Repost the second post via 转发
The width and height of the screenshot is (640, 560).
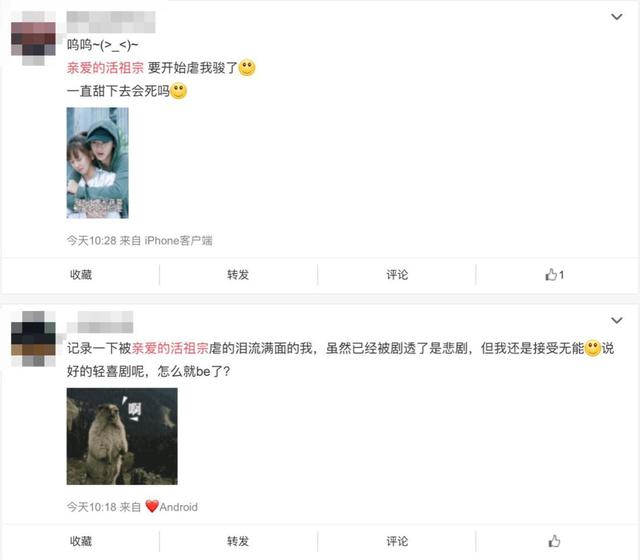[238, 541]
